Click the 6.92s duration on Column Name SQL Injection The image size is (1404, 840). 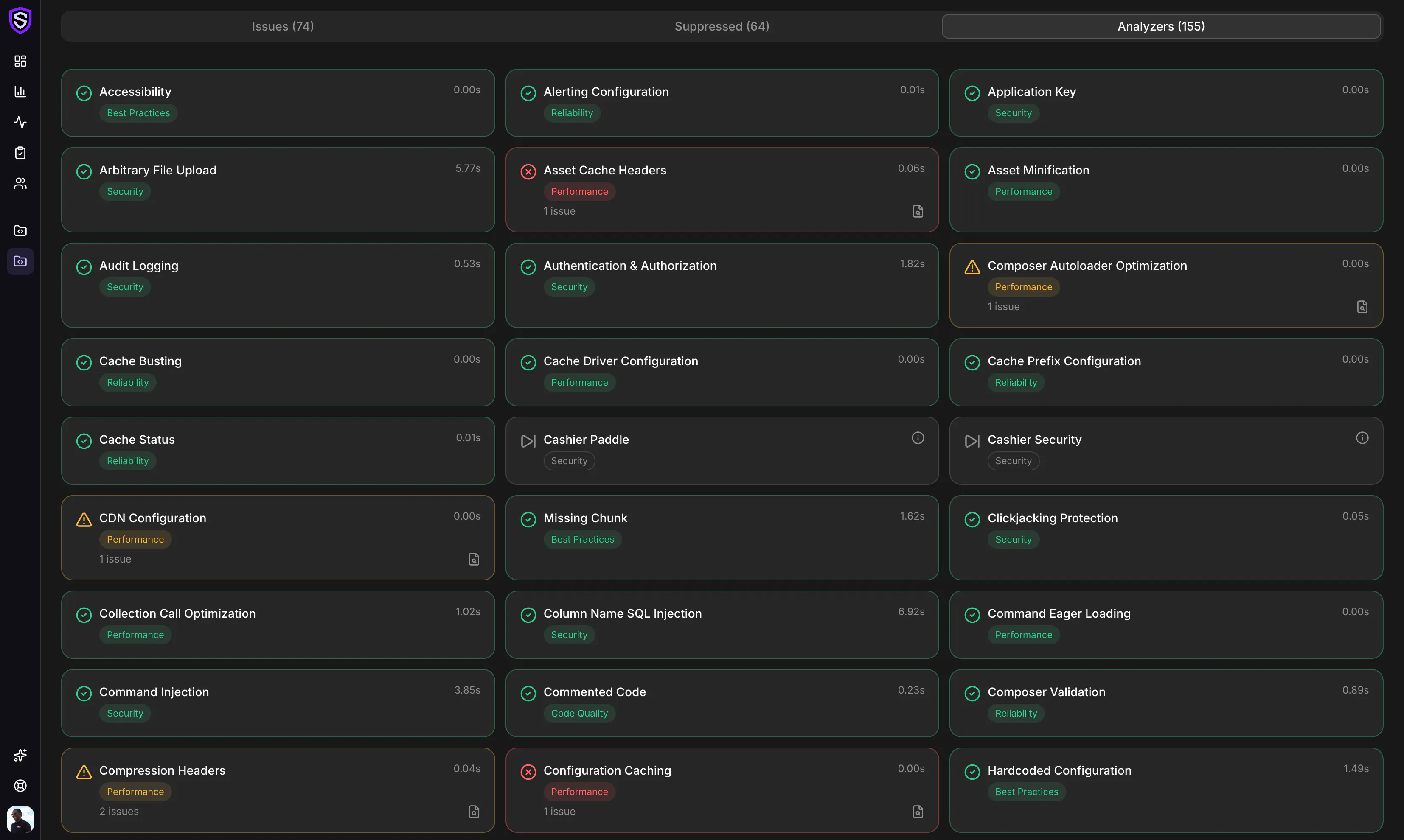(911, 612)
